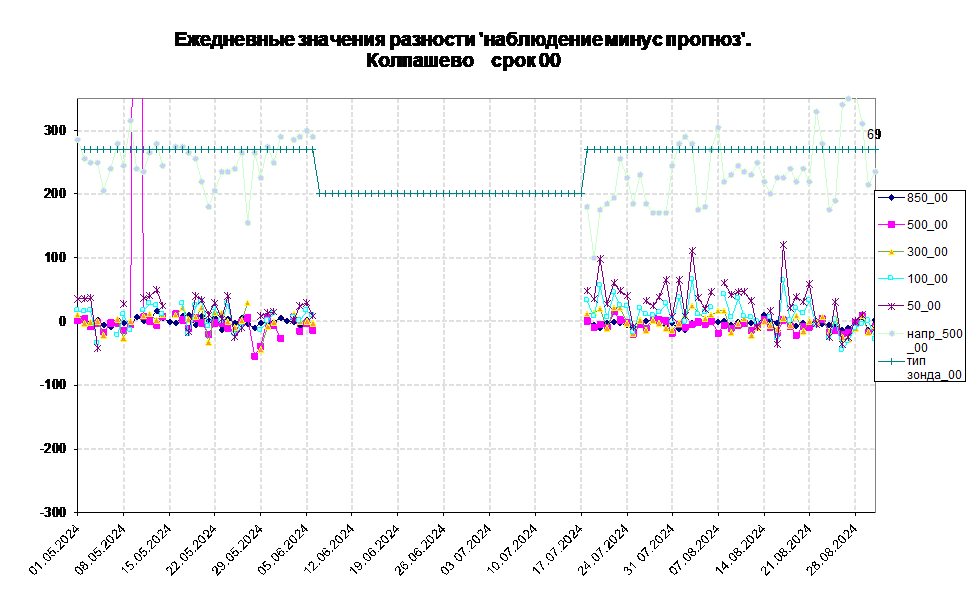
Task: Select date label 03.07.2024
Action: coord(466,550)
